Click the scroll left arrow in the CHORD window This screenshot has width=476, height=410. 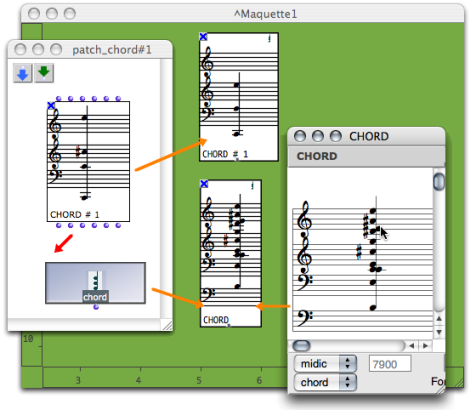tap(412, 346)
